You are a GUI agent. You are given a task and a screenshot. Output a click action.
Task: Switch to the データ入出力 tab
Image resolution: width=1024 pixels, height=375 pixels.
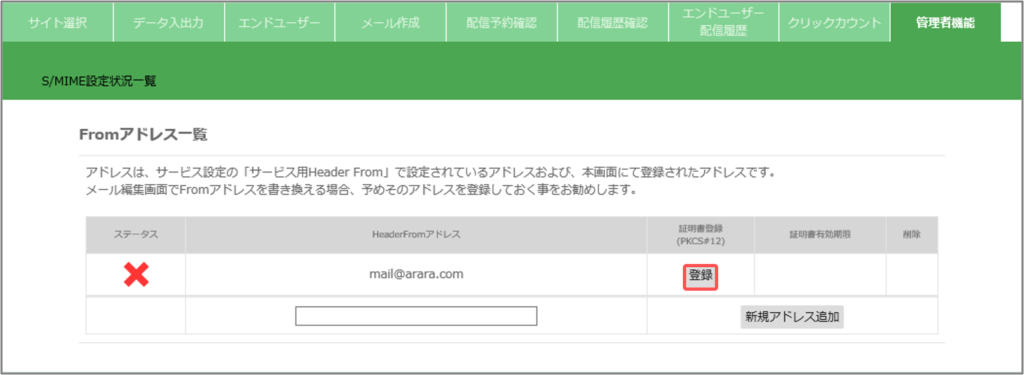click(x=168, y=22)
